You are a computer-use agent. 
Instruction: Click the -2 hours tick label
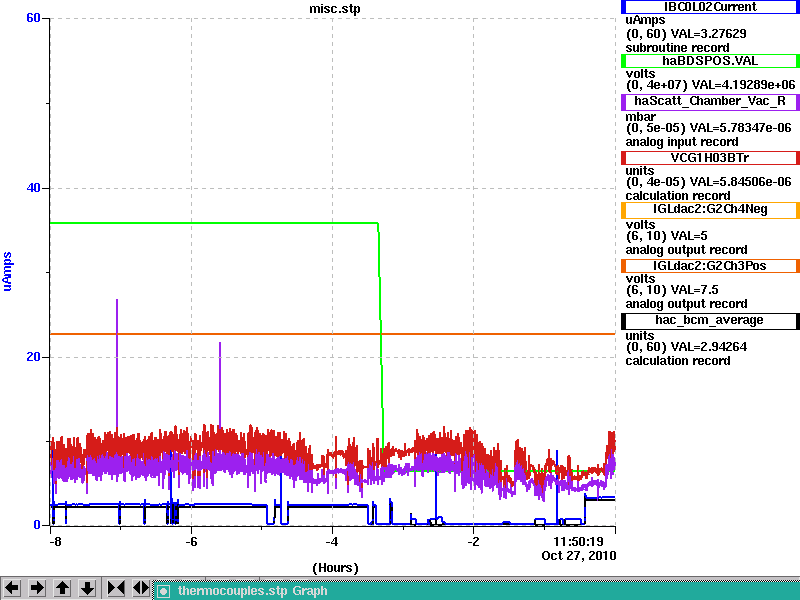point(473,541)
